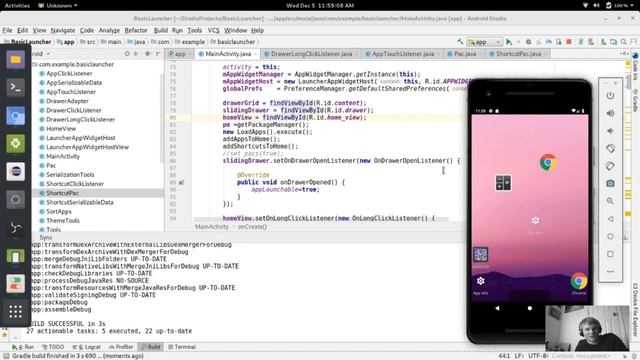640x360 pixels.
Task: Switch to the AppTouchListener.java tab
Action: click(x=402, y=53)
